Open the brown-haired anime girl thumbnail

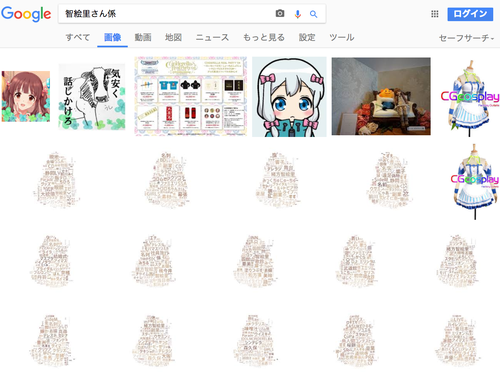[x=26, y=96]
